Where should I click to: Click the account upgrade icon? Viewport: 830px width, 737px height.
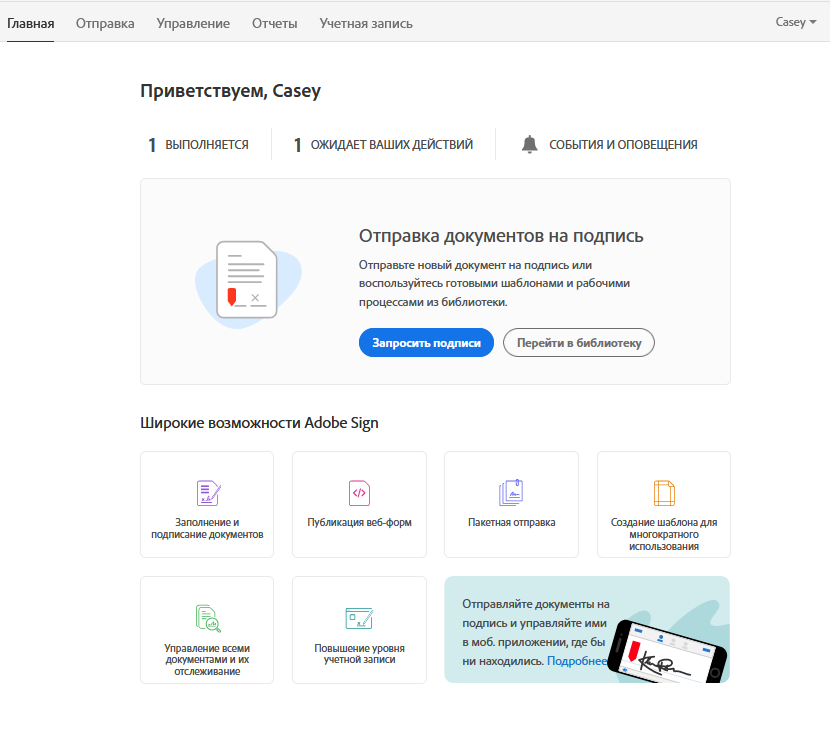[359, 618]
